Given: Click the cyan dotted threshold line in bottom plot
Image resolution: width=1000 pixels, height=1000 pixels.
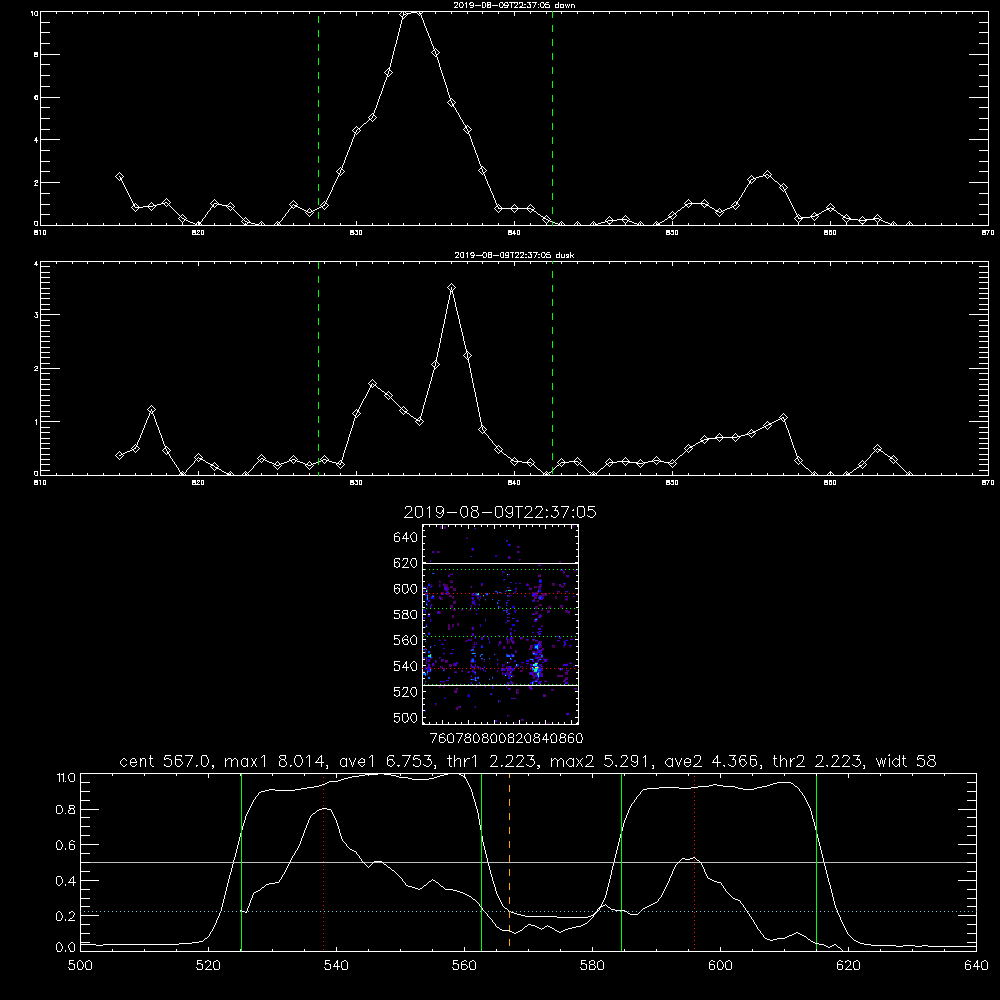Looking at the screenshot, I should [528, 911].
